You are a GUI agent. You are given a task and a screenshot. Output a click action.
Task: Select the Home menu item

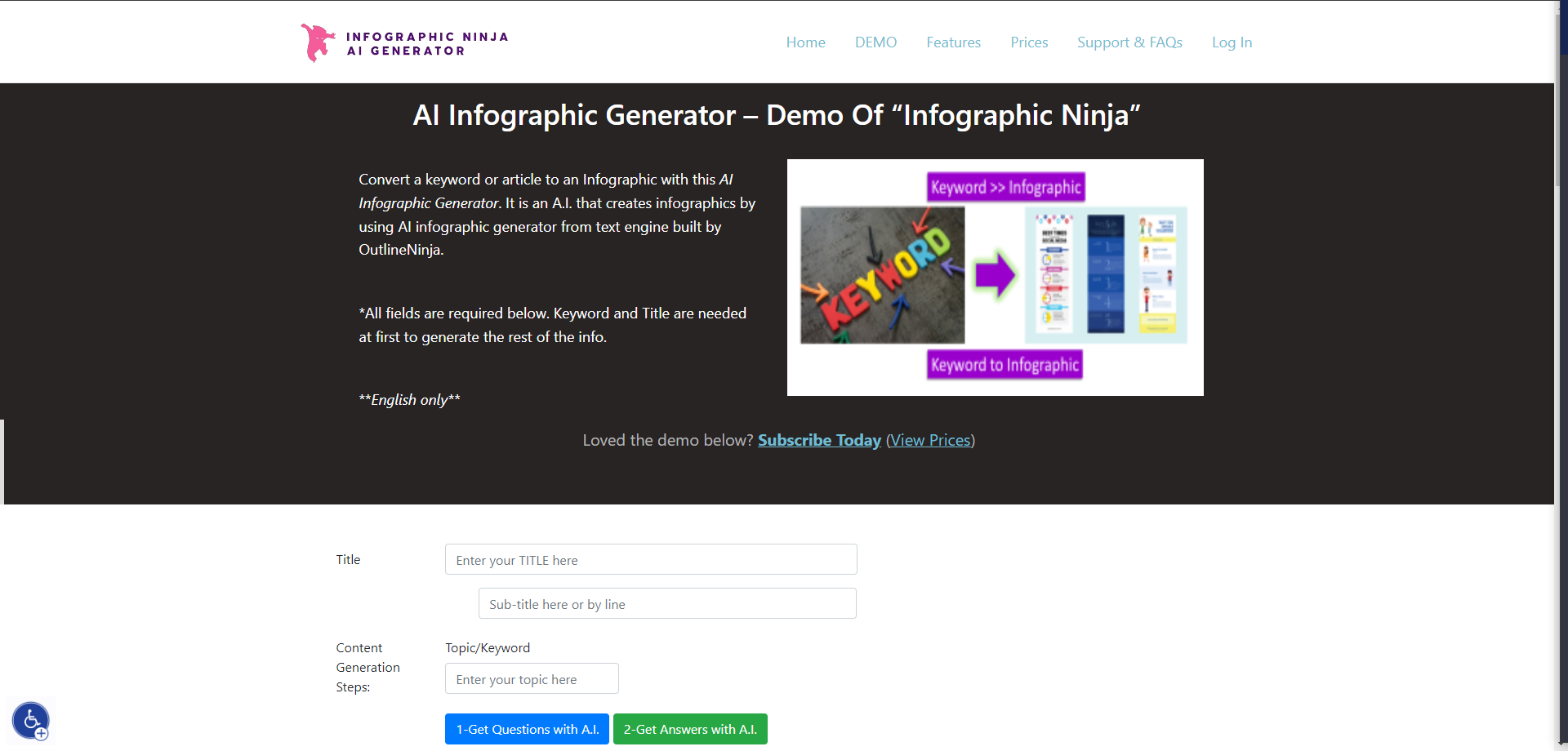tap(805, 42)
